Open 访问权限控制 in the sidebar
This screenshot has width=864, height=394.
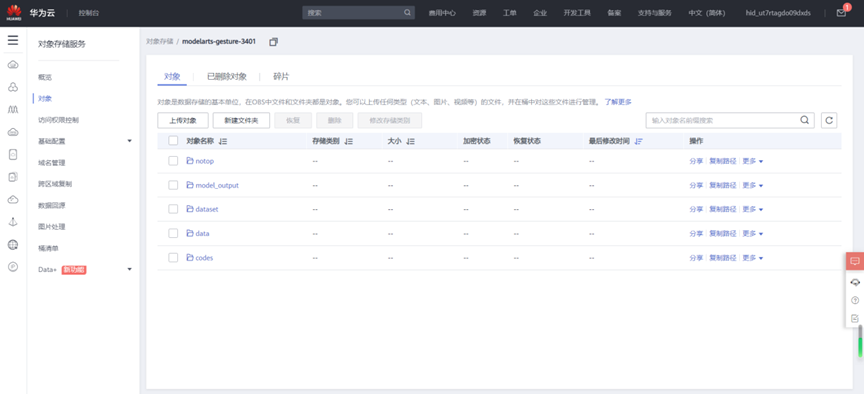point(58,120)
